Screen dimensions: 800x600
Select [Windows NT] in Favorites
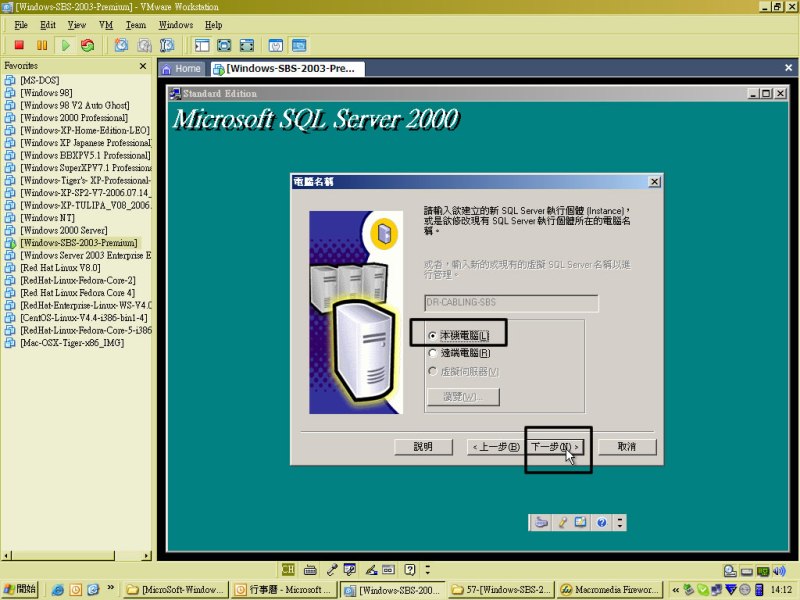point(47,218)
